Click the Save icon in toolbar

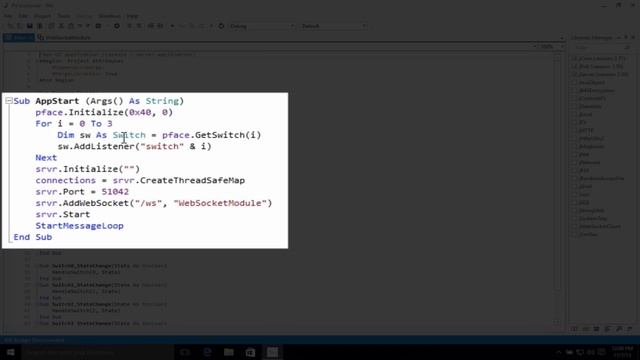(x=30, y=26)
